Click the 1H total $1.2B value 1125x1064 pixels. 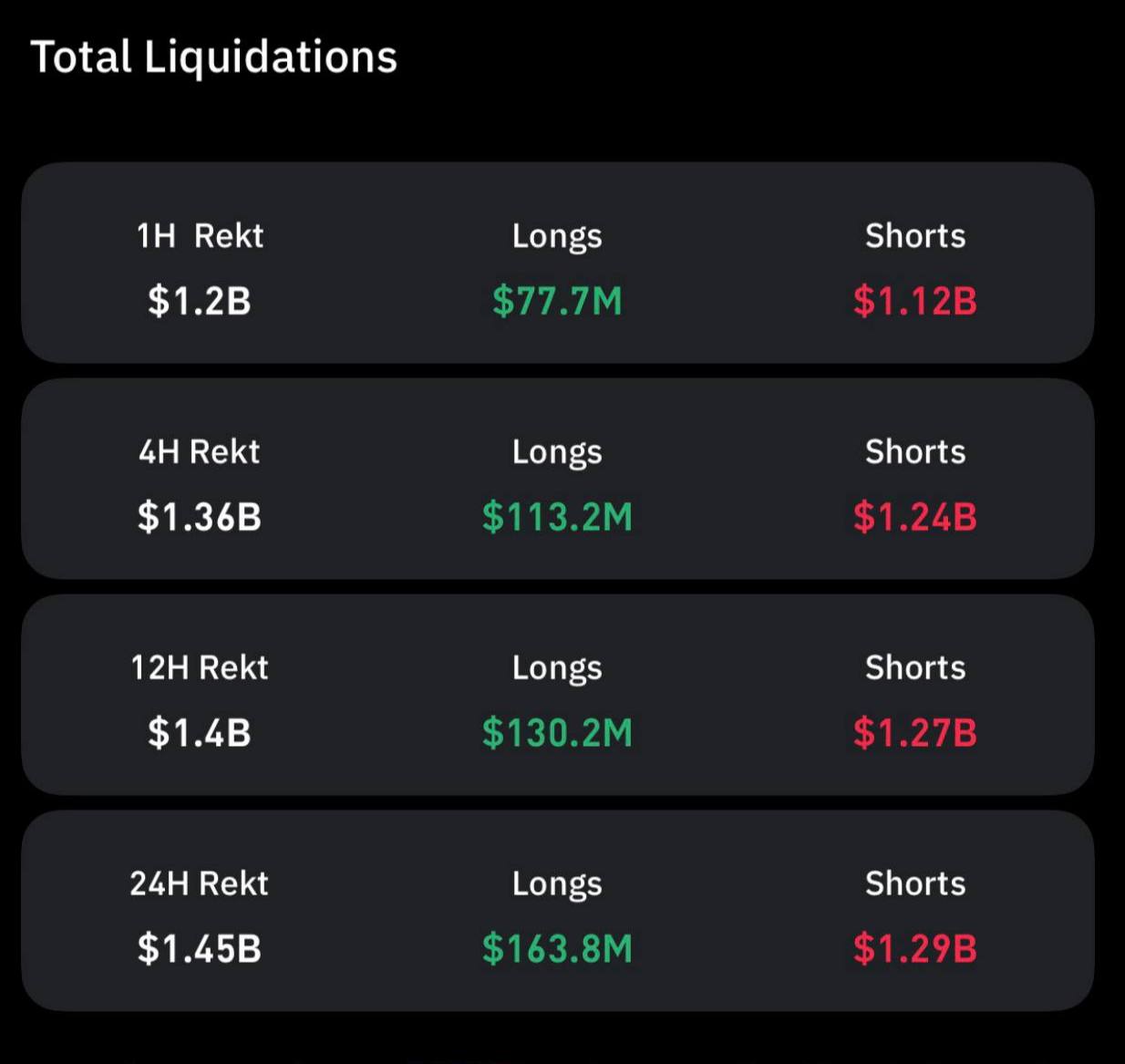click(x=200, y=301)
